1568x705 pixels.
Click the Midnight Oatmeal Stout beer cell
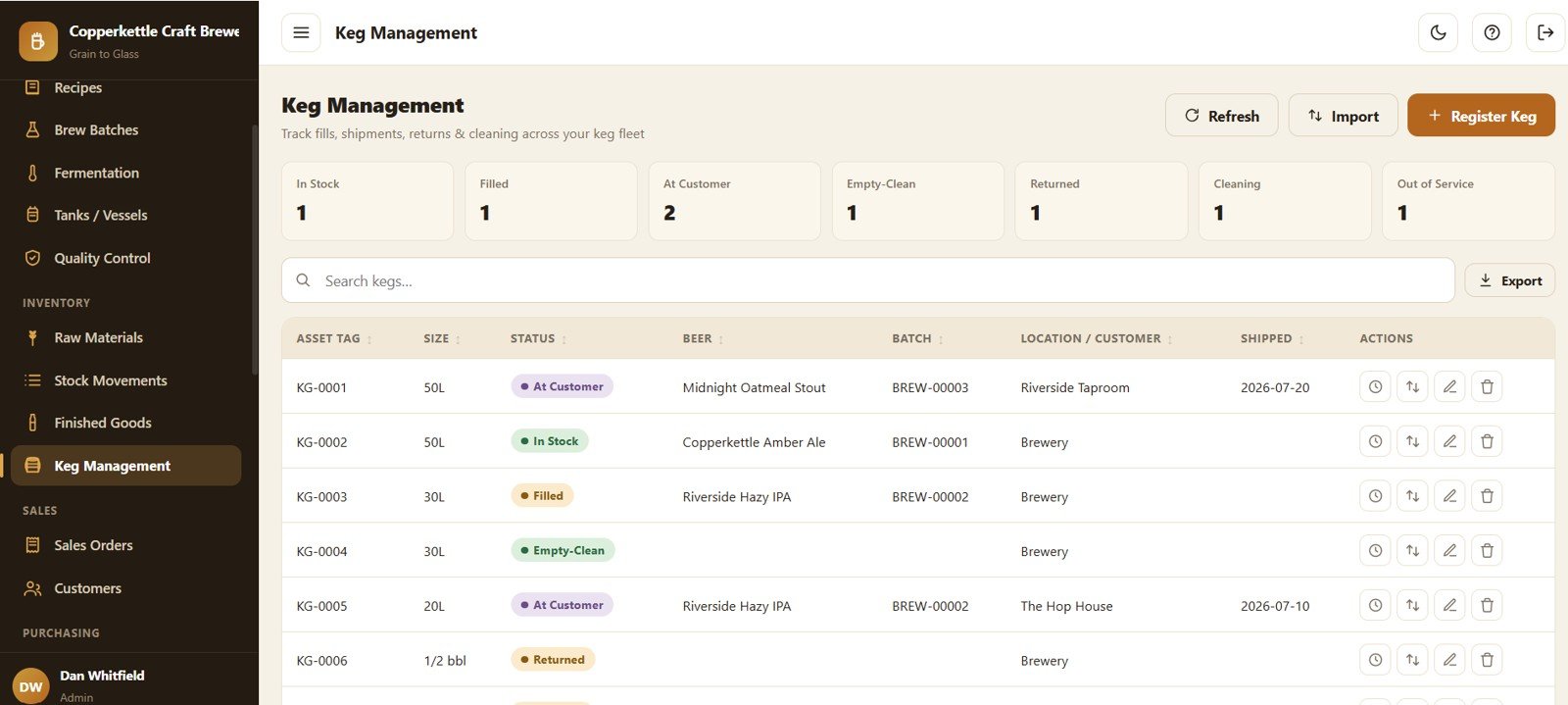(x=754, y=387)
